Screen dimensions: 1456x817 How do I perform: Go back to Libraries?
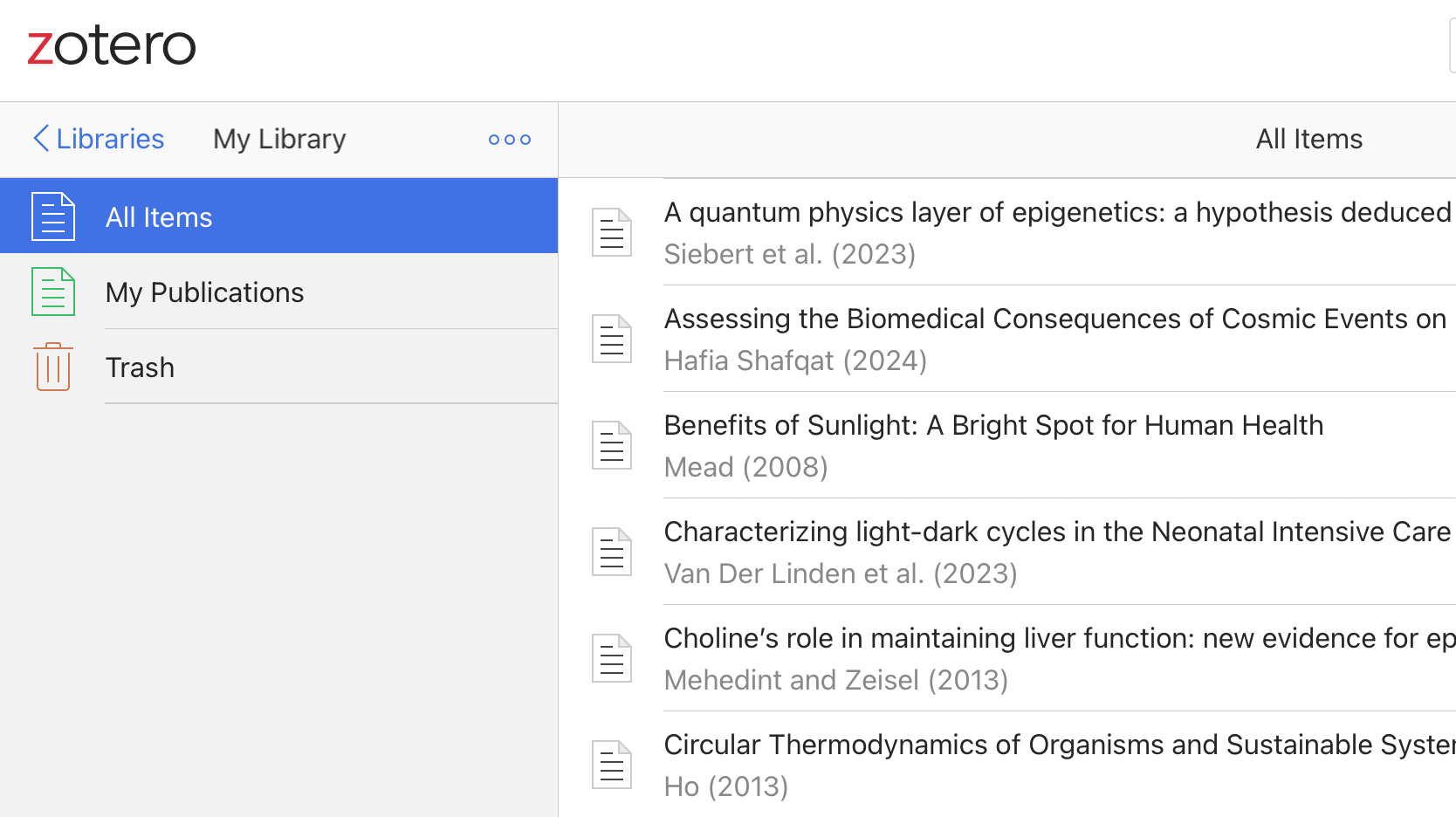(x=99, y=139)
